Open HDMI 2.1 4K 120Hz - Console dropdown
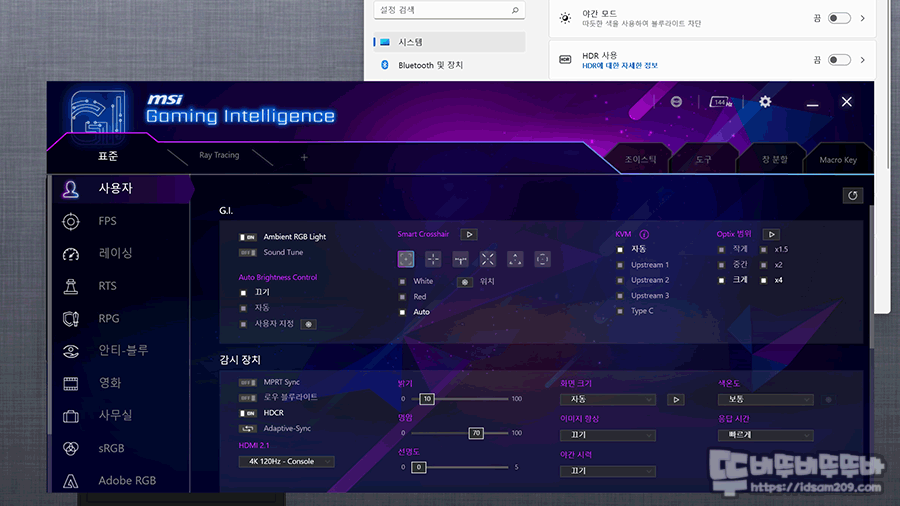Viewport: 900px width, 506px height. pos(286,461)
